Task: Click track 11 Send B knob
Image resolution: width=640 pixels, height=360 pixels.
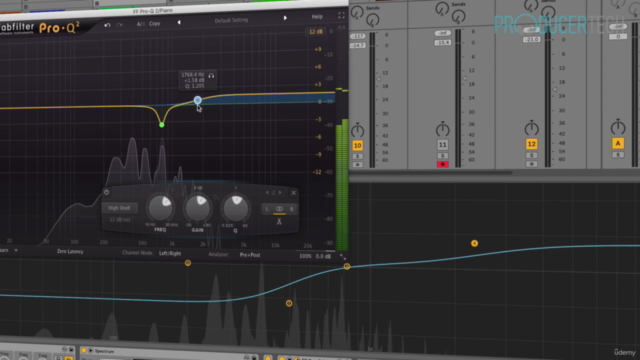Action: [458, 16]
